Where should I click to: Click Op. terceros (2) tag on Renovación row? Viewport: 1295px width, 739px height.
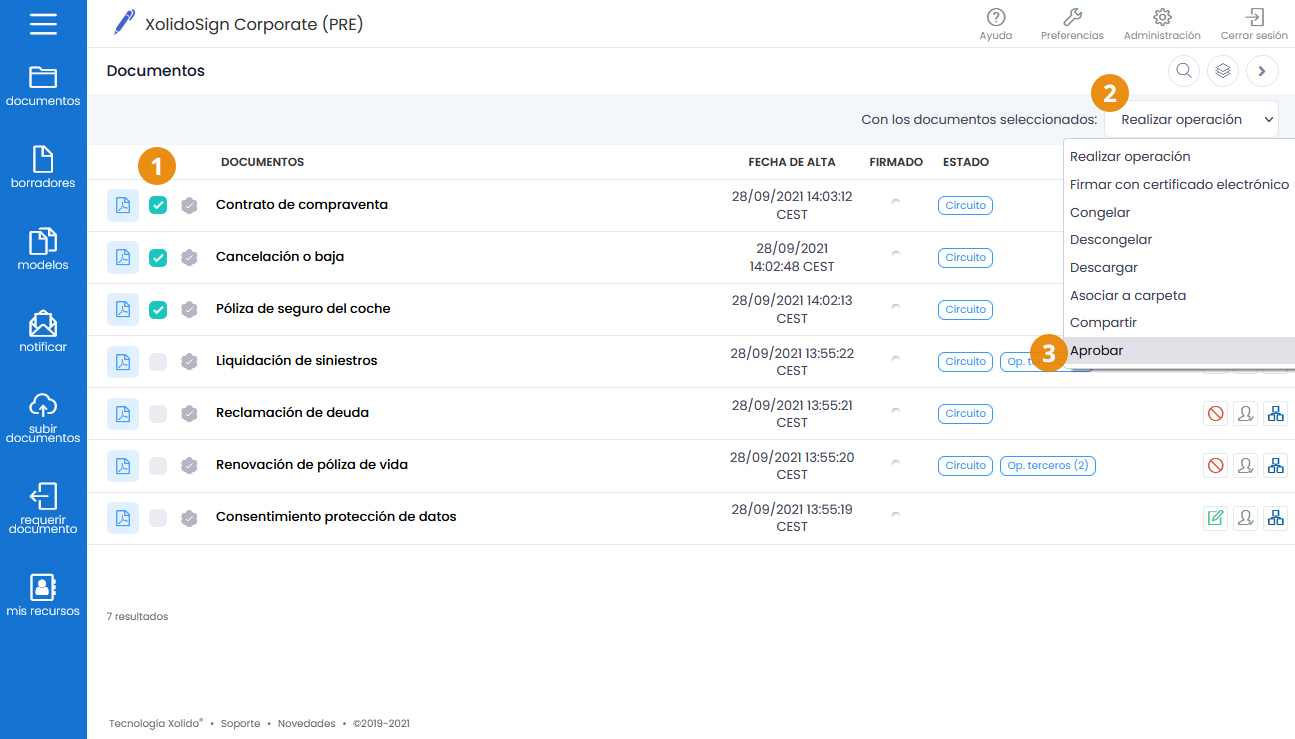[x=1048, y=465]
